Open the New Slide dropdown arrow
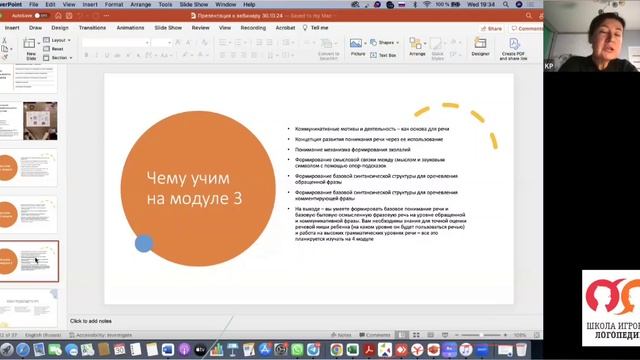Image resolution: width=640 pixels, height=360 pixels. [x=39, y=43]
